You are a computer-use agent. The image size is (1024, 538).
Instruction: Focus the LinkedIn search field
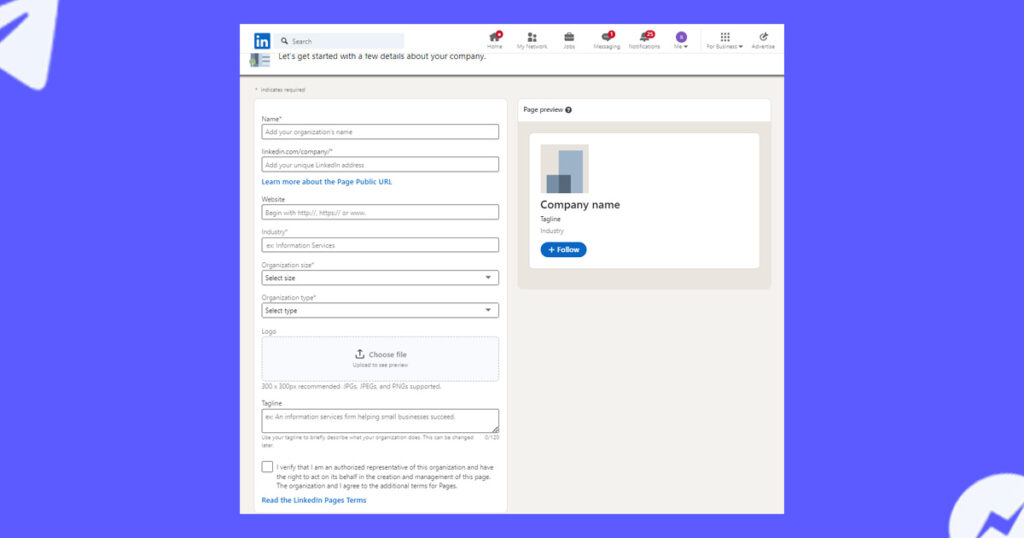click(x=339, y=41)
